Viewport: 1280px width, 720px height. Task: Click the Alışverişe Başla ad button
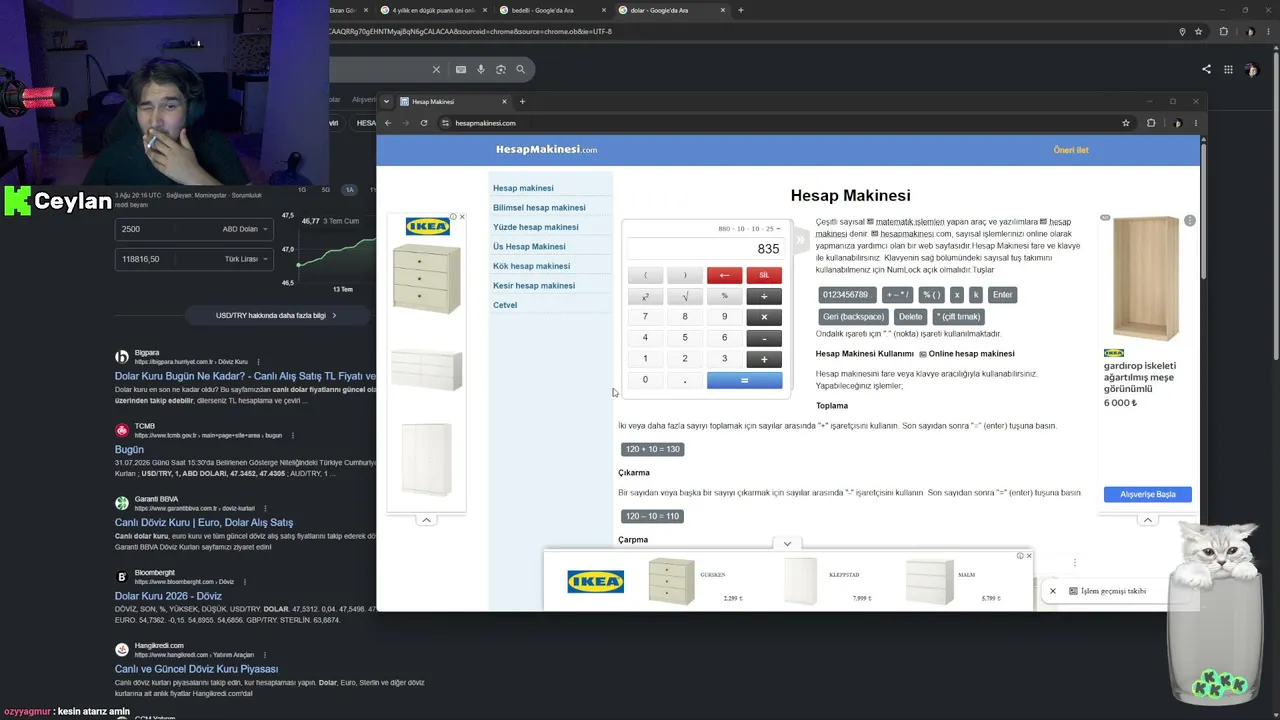click(x=1148, y=494)
